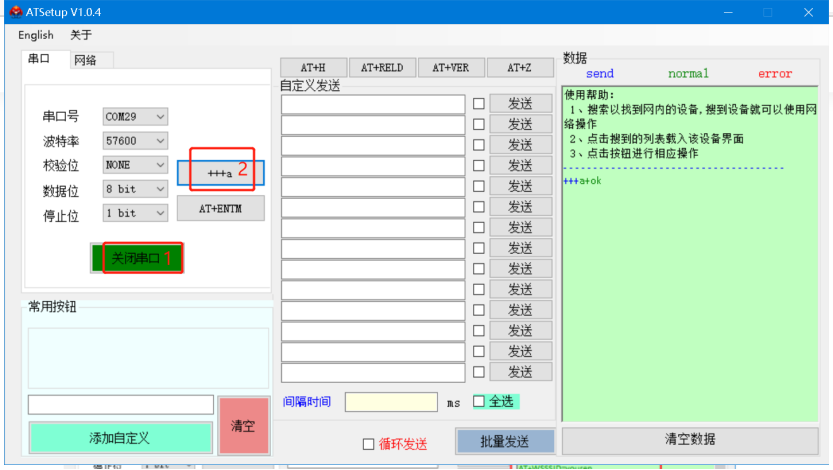The image size is (833, 470).
Task: Send the AT+RELD command
Action: (x=382, y=68)
